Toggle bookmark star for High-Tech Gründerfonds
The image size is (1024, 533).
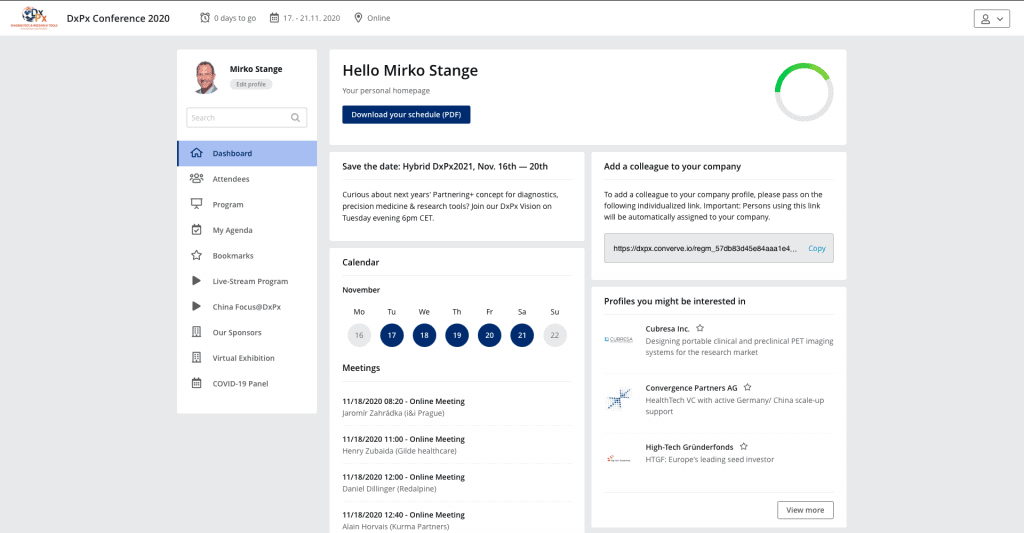(743, 446)
